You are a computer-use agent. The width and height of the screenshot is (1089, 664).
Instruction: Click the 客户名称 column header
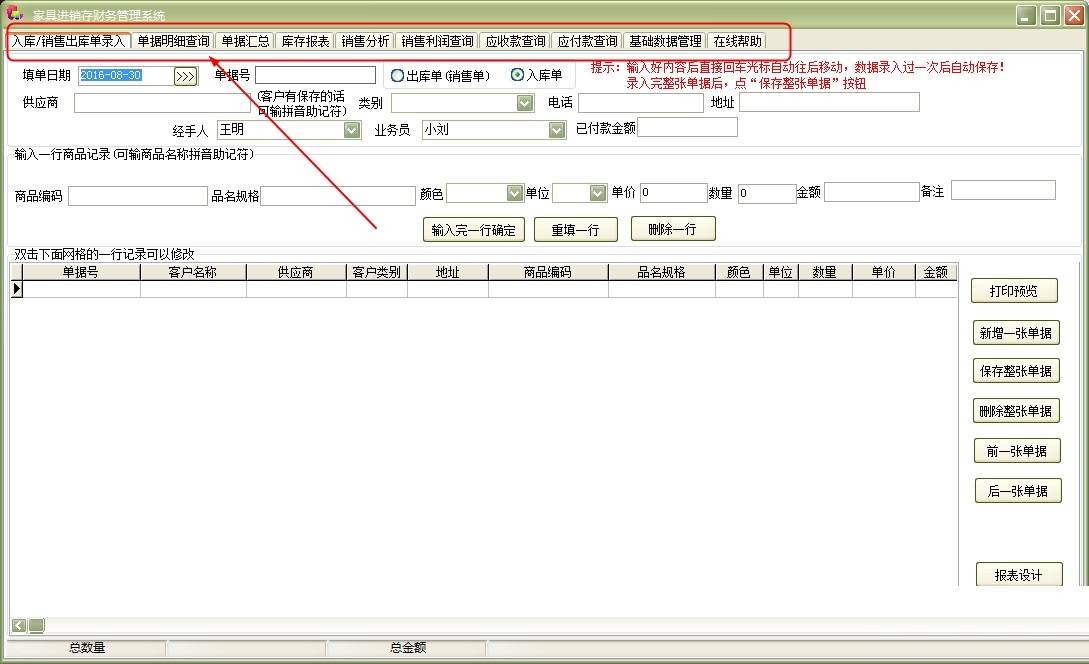[x=193, y=272]
